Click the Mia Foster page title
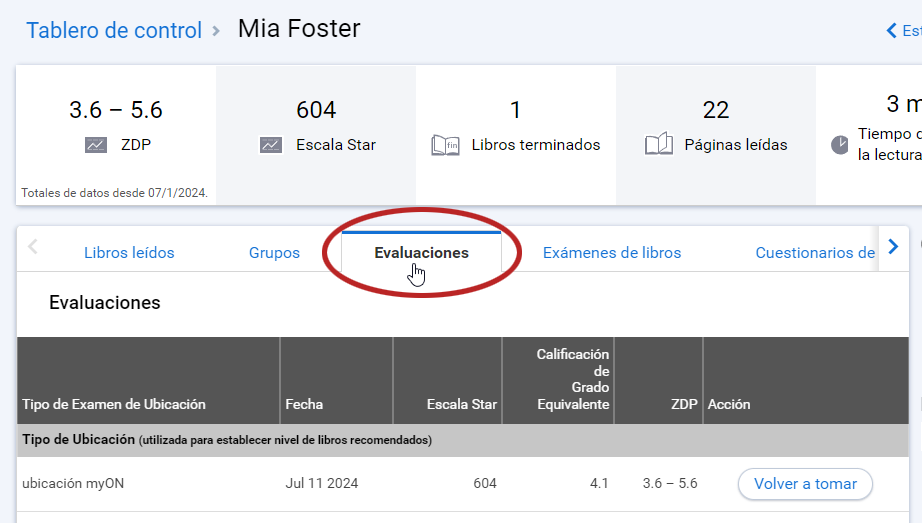 pyautogui.click(x=299, y=29)
